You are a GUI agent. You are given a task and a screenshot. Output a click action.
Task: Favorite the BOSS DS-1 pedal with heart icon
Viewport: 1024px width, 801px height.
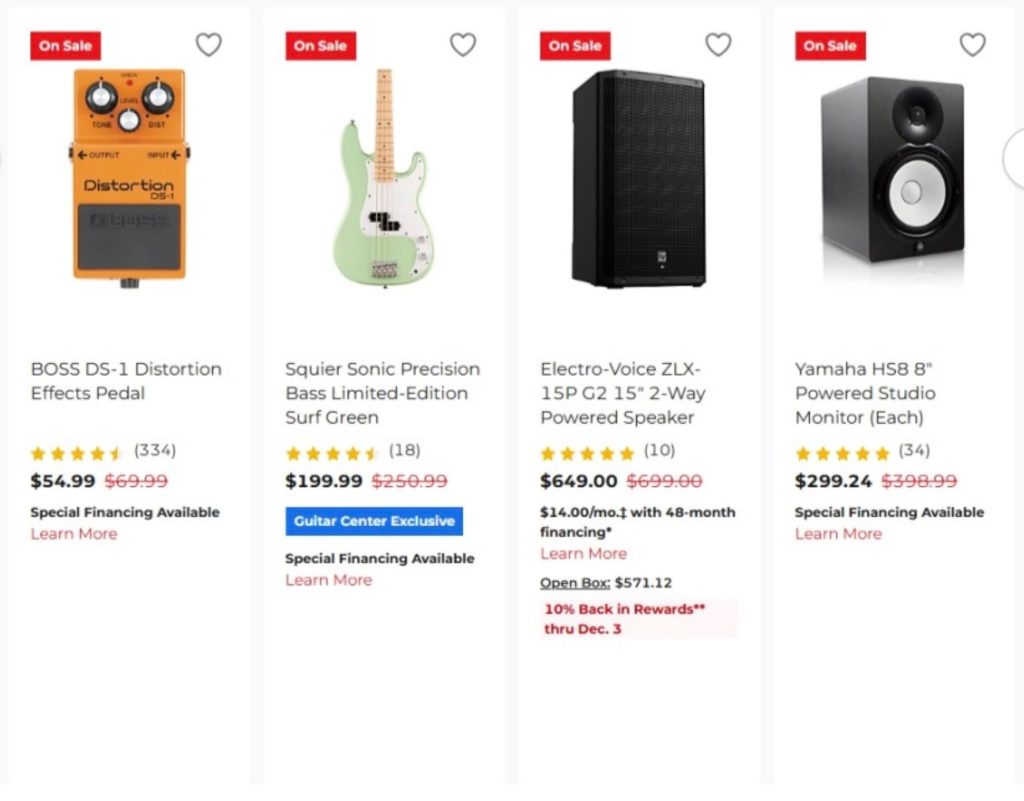pyautogui.click(x=208, y=45)
